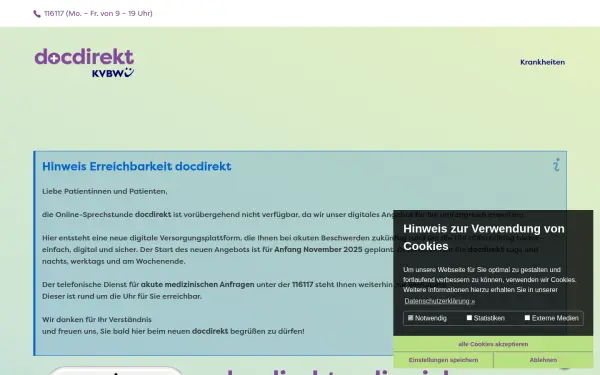
Task: Click Einstellungen speichern button
Action: click(443, 360)
